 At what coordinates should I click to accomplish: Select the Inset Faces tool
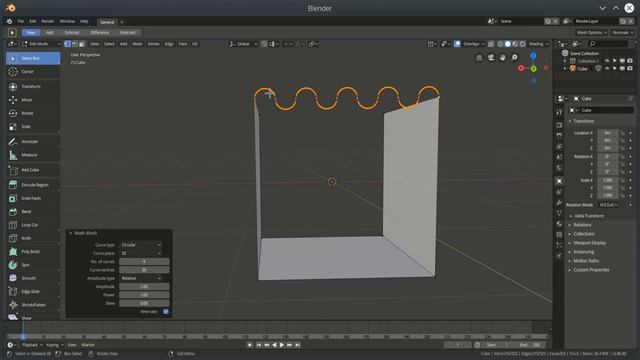tap(33, 198)
